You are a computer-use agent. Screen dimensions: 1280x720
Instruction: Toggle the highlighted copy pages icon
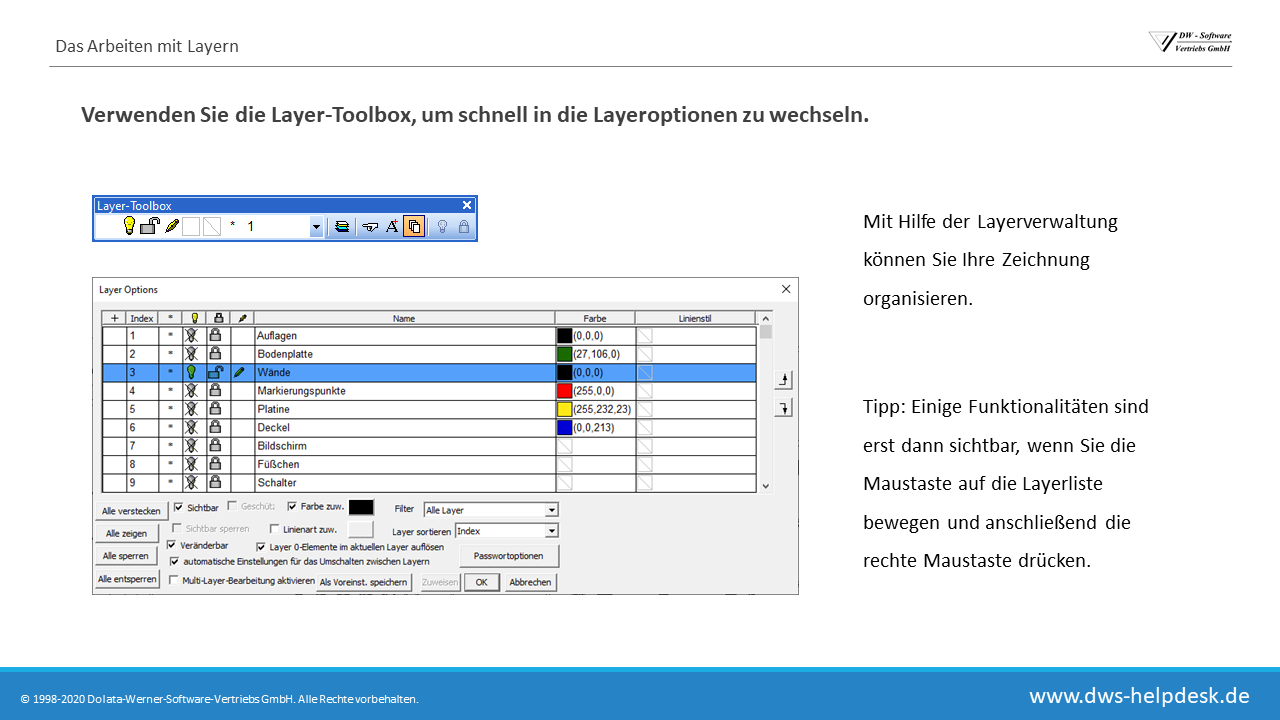click(414, 227)
